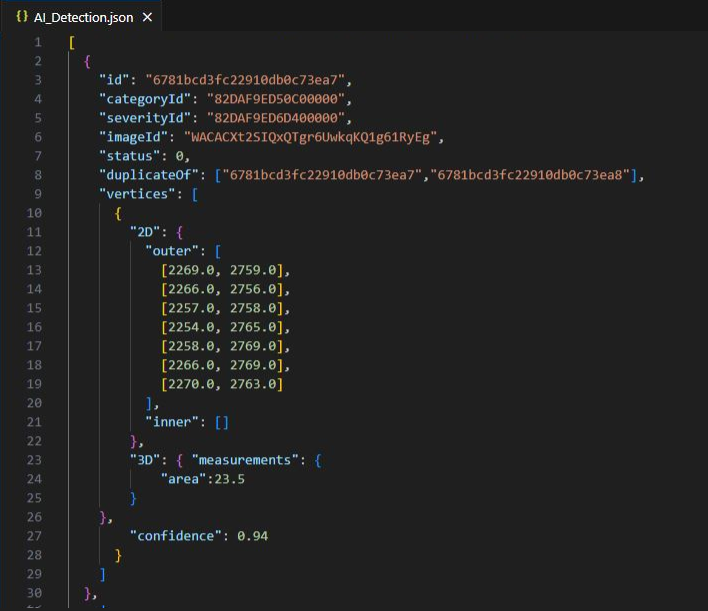Click the opening bracket on line 1
708x611 pixels.
click(72, 42)
